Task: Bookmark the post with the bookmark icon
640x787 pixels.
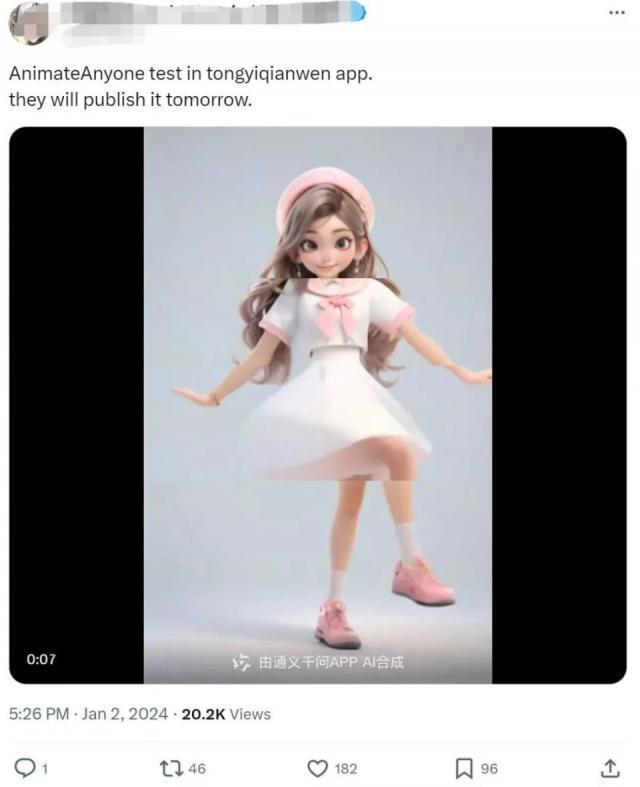Action: click(x=463, y=768)
